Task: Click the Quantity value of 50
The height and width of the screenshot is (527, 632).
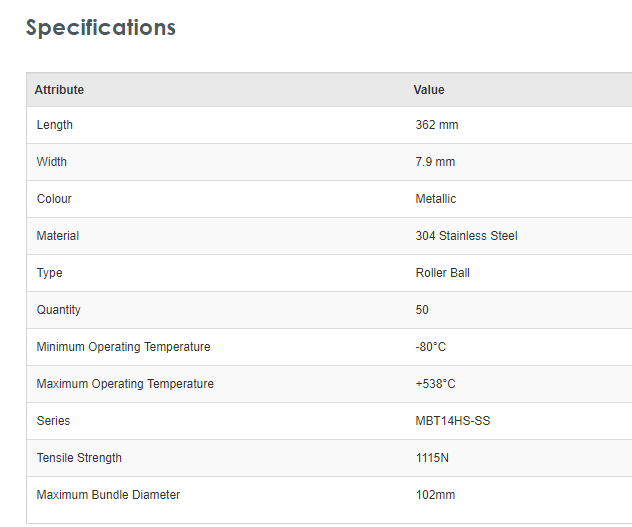Action: (422, 310)
